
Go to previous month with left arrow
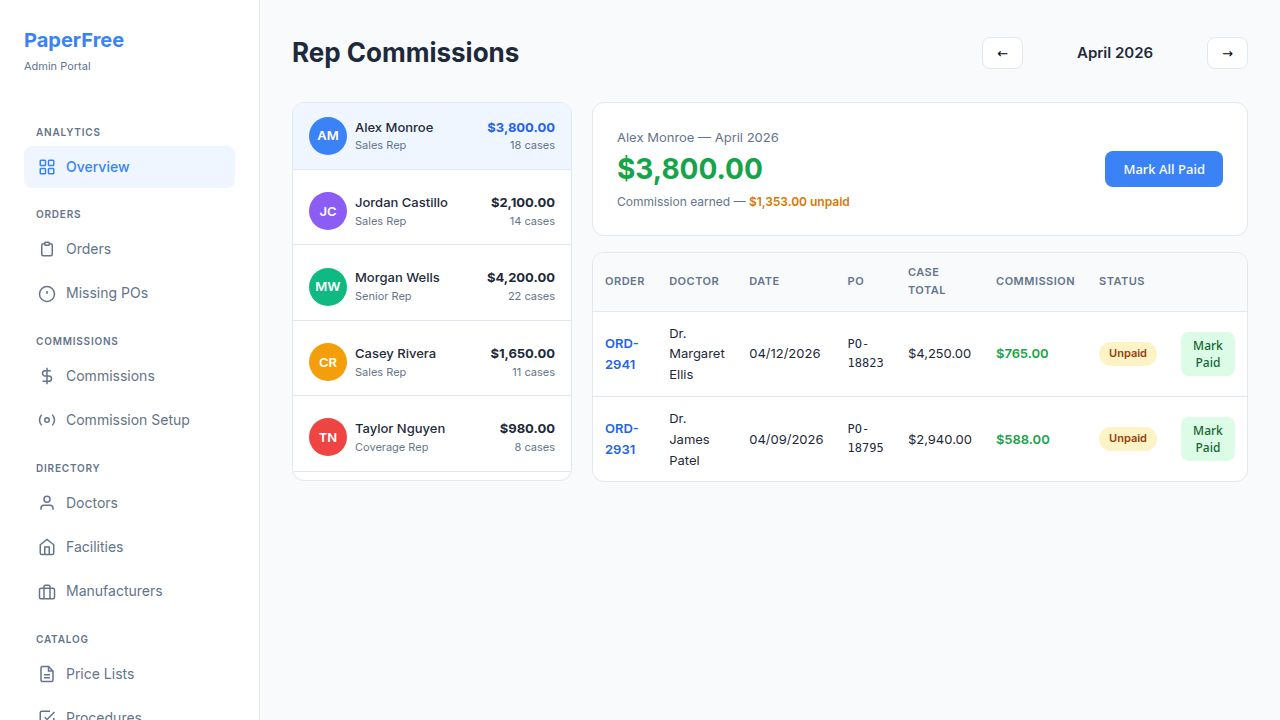tap(1002, 53)
